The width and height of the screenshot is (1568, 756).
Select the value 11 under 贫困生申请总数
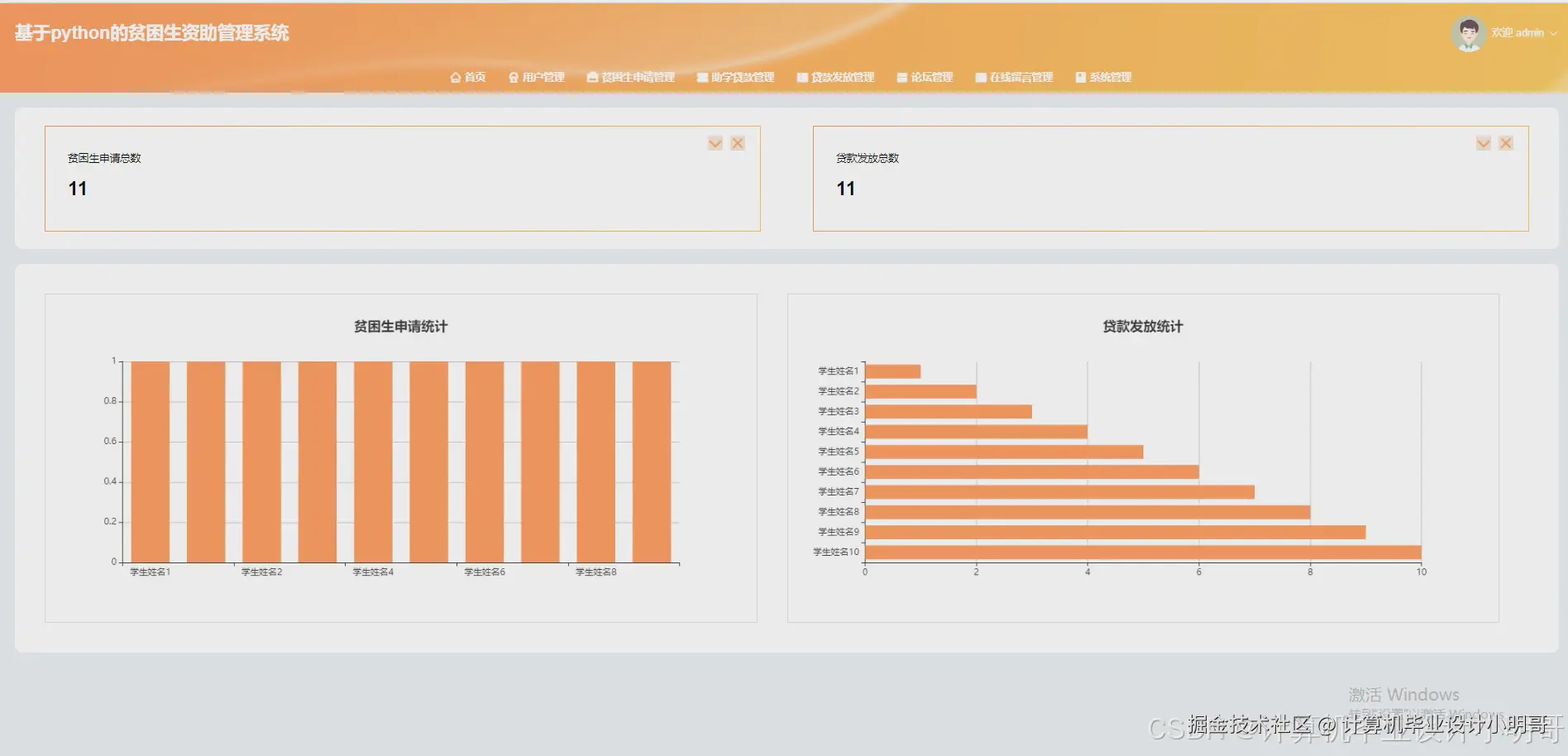78,189
